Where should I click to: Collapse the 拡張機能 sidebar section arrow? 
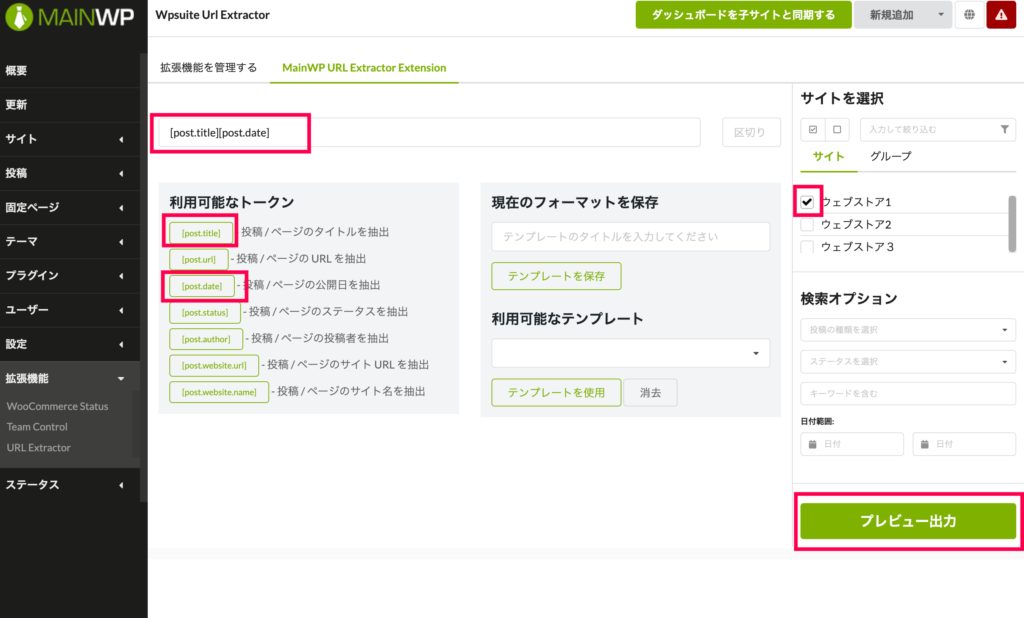pos(121,378)
